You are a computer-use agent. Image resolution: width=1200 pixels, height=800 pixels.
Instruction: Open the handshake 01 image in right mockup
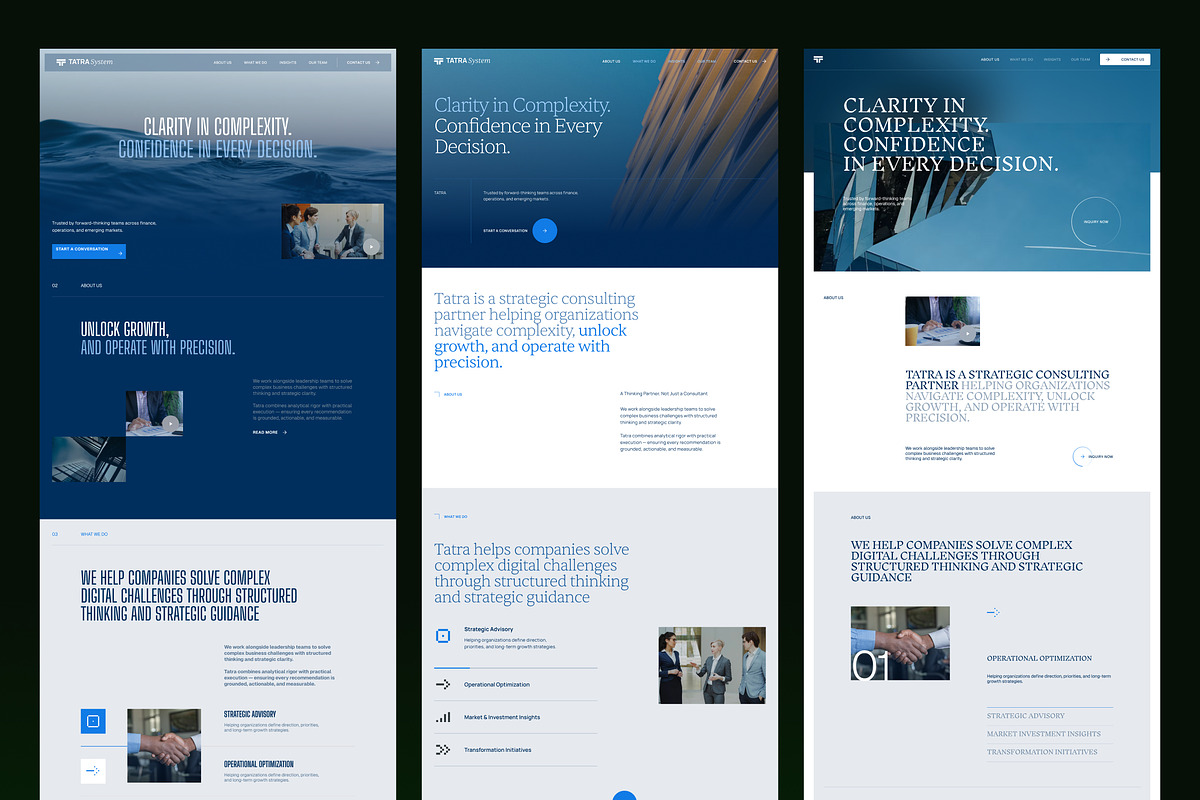[x=900, y=643]
